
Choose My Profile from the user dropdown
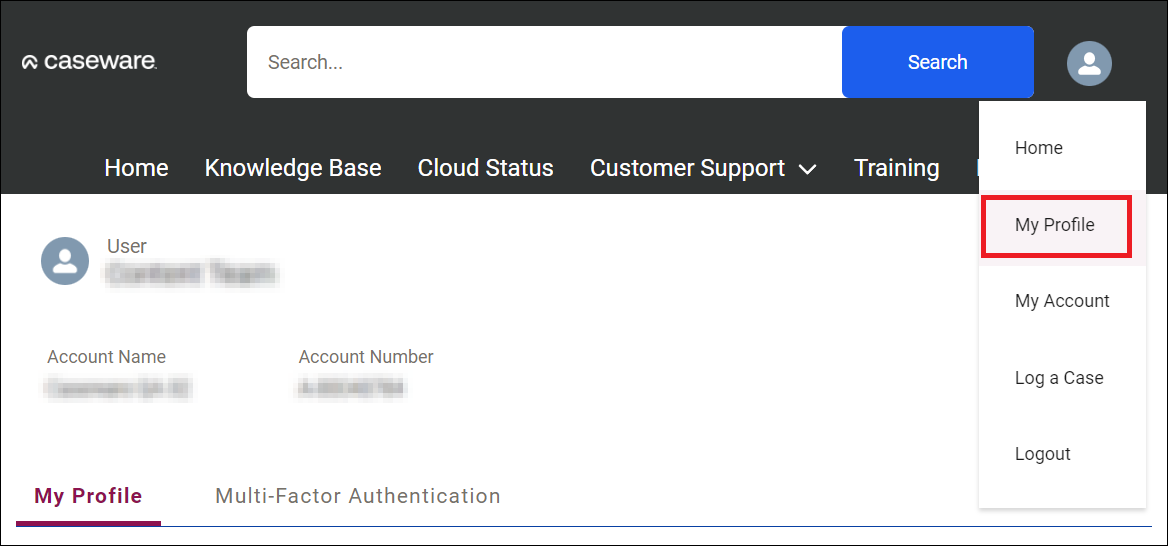click(1055, 225)
